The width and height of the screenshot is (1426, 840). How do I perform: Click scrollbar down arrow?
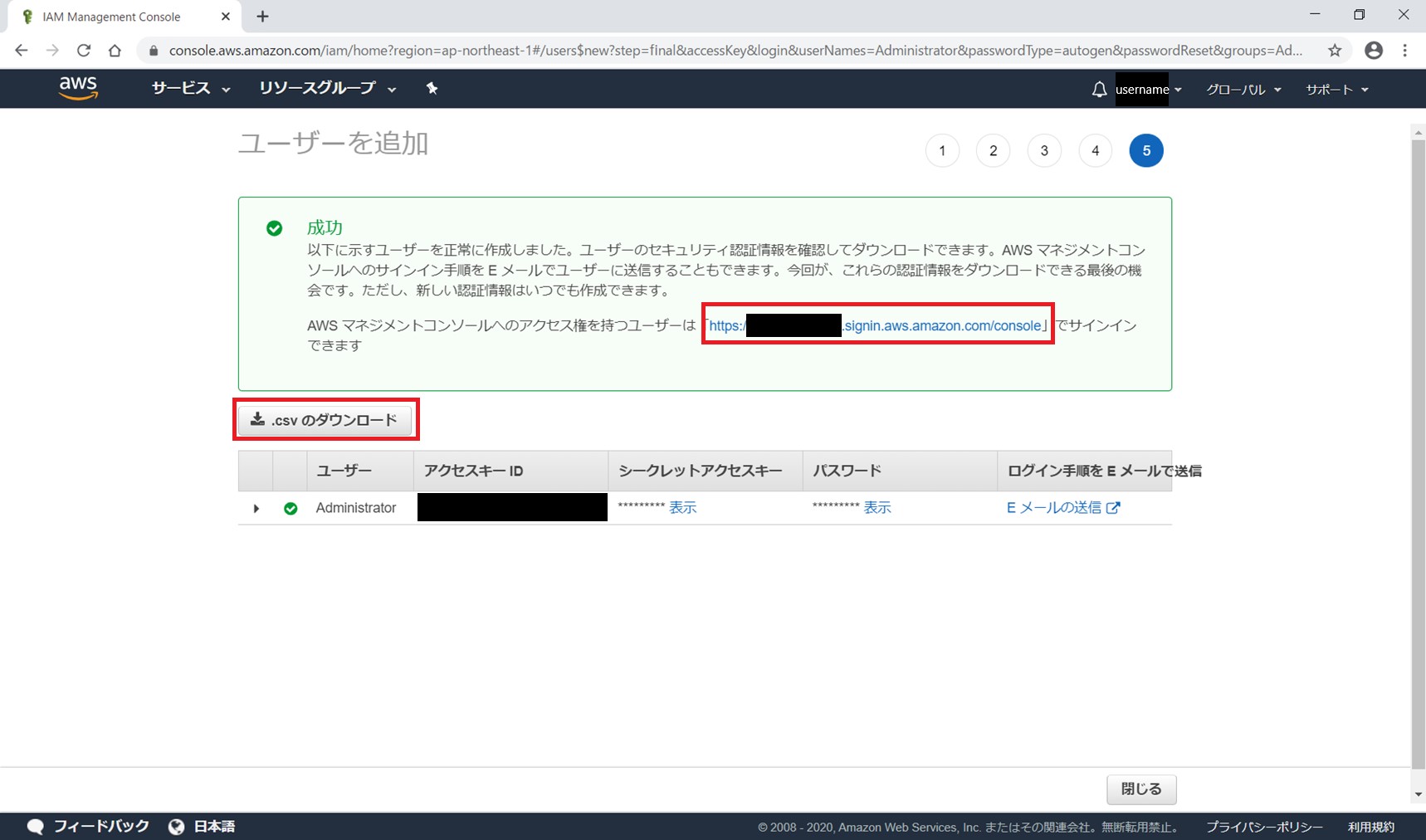click(1419, 794)
